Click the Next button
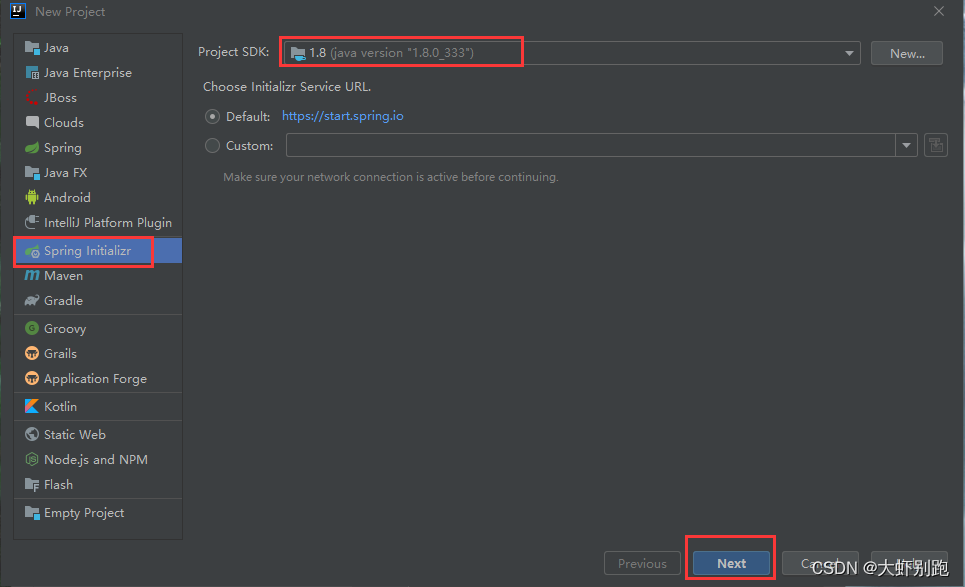 click(x=731, y=563)
